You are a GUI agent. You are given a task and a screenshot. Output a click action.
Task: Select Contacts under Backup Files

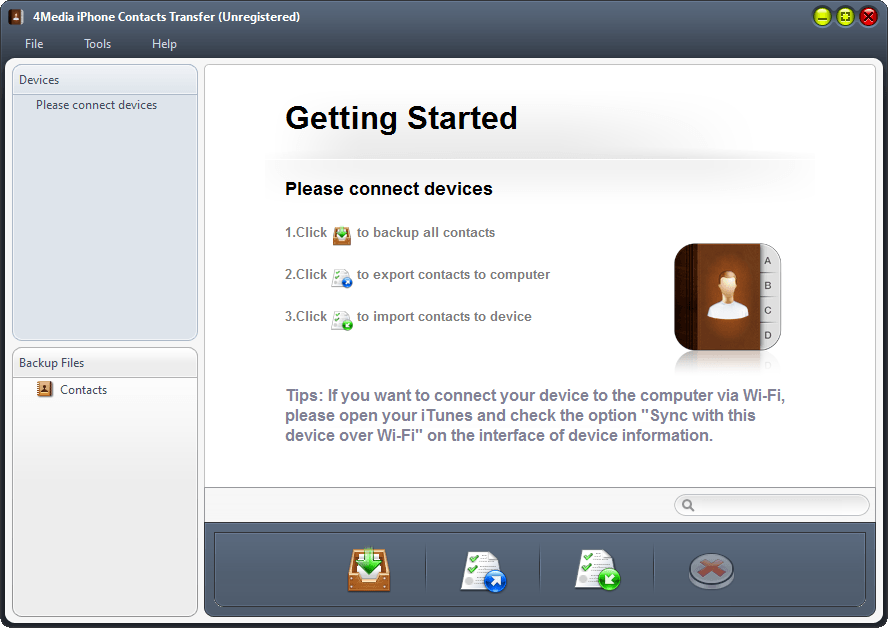(83, 390)
